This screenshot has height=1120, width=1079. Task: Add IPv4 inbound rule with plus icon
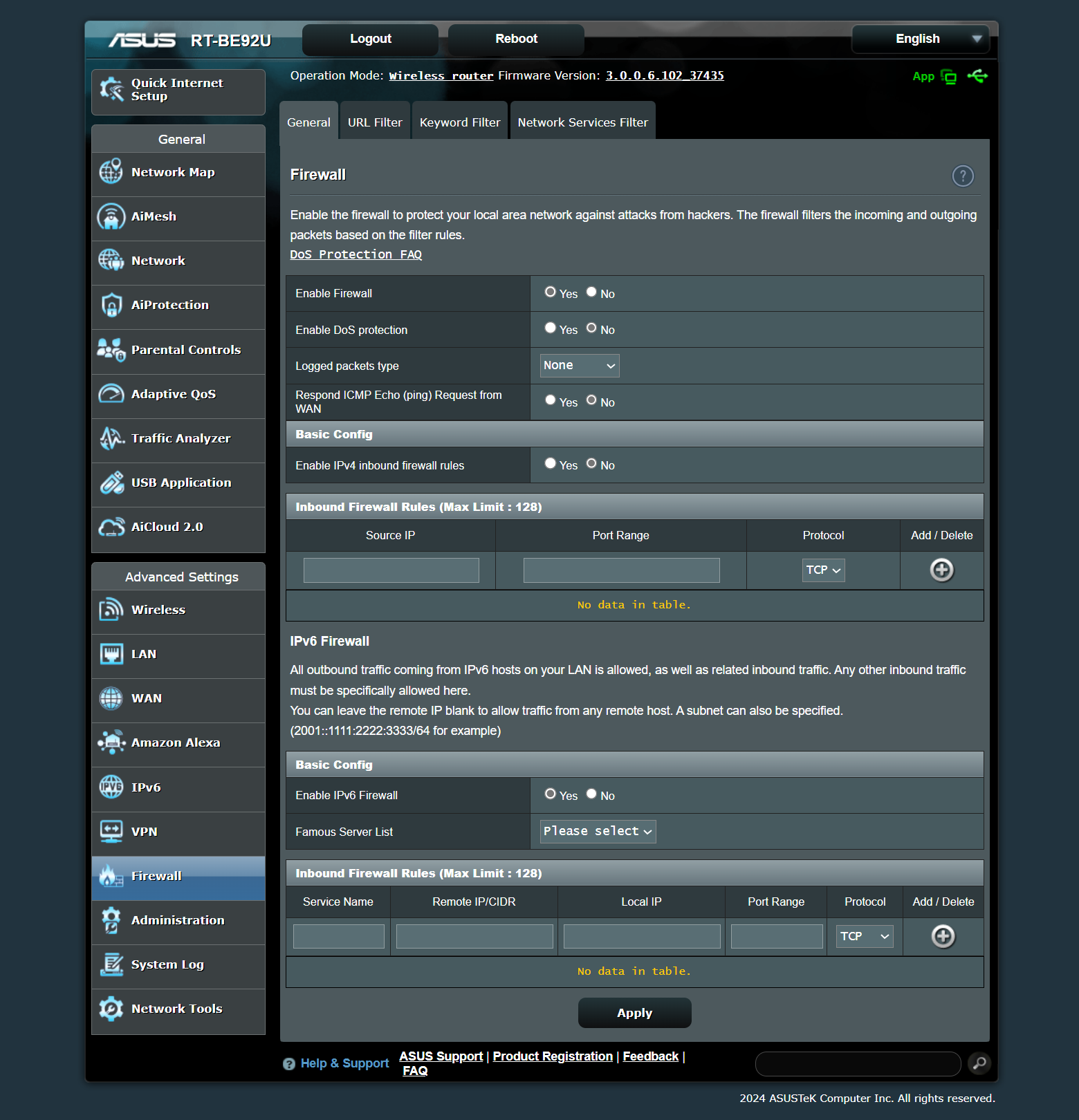coord(942,570)
